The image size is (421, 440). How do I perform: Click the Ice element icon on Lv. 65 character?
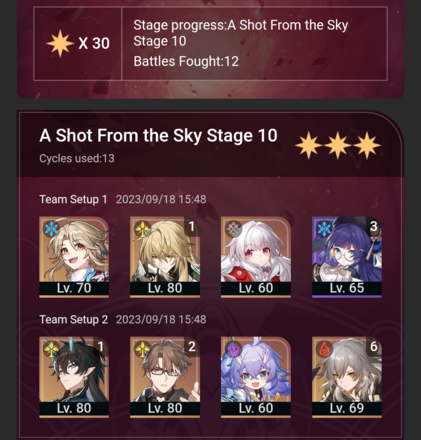click(x=324, y=229)
